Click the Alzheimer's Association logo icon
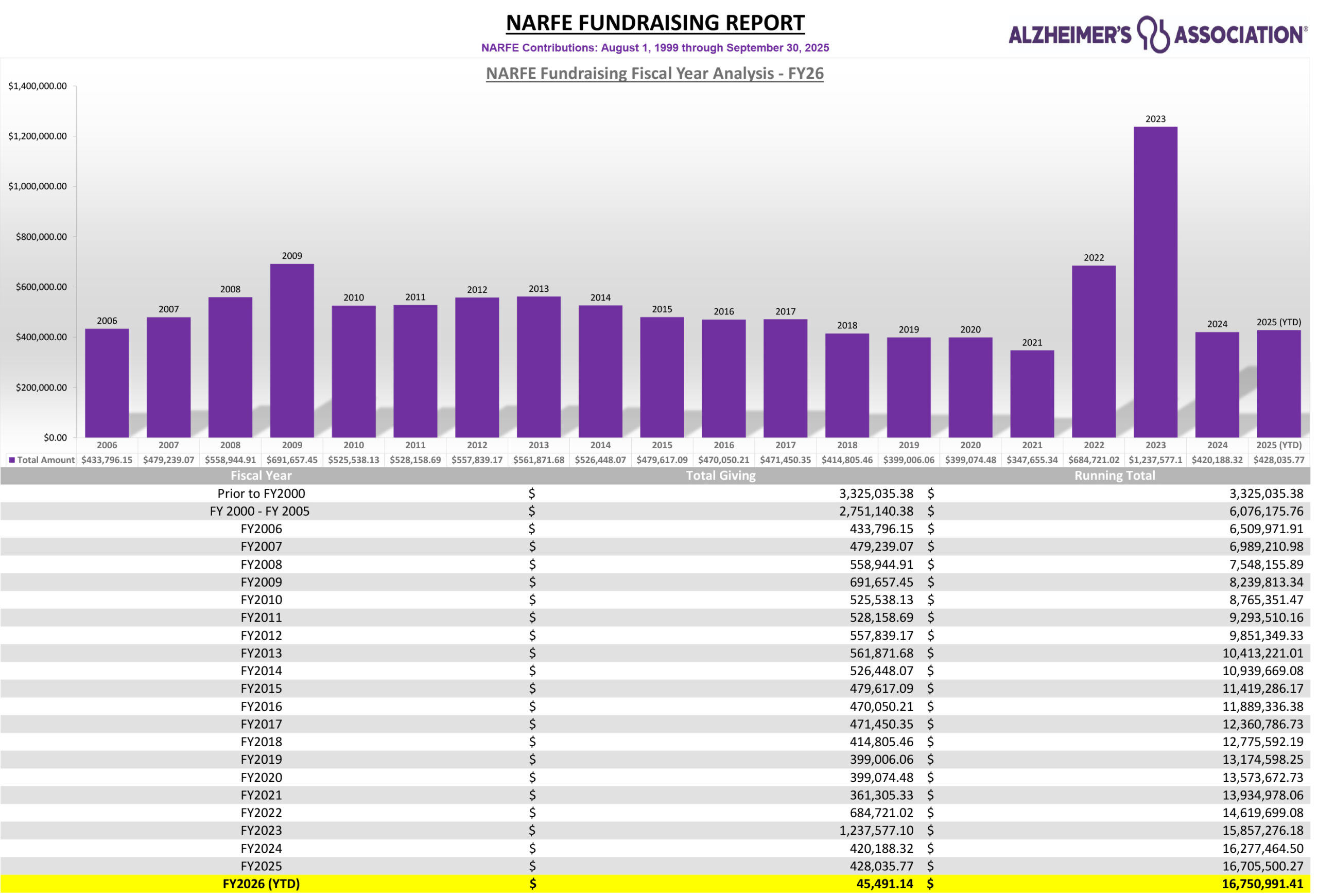This screenshot has height=896, width=1318. click(x=1153, y=34)
